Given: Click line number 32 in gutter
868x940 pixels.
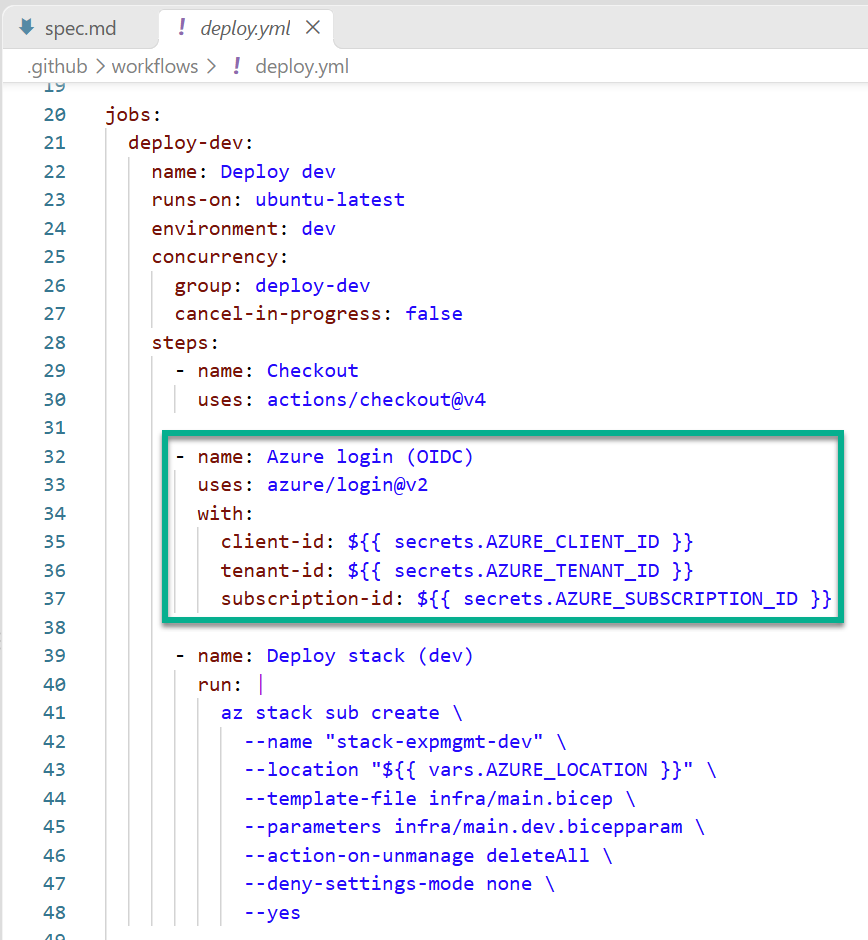Looking at the screenshot, I should pyautogui.click(x=55, y=457).
